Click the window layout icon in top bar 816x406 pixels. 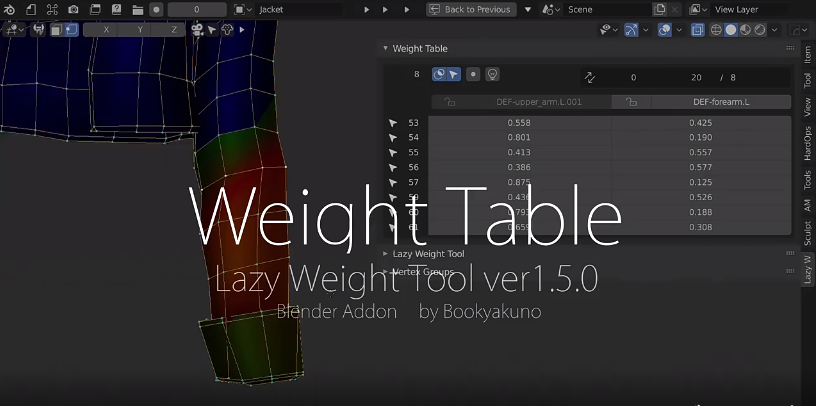point(95,9)
